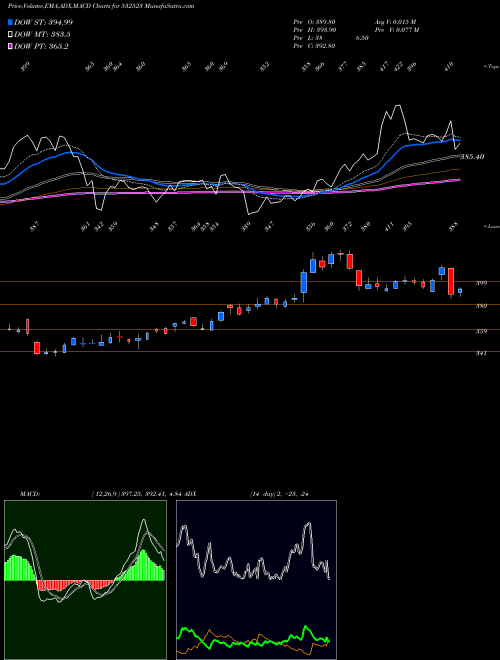Click the Pre O: 389.80 open value
Screen dimensions: 500x660
(x=314, y=22)
